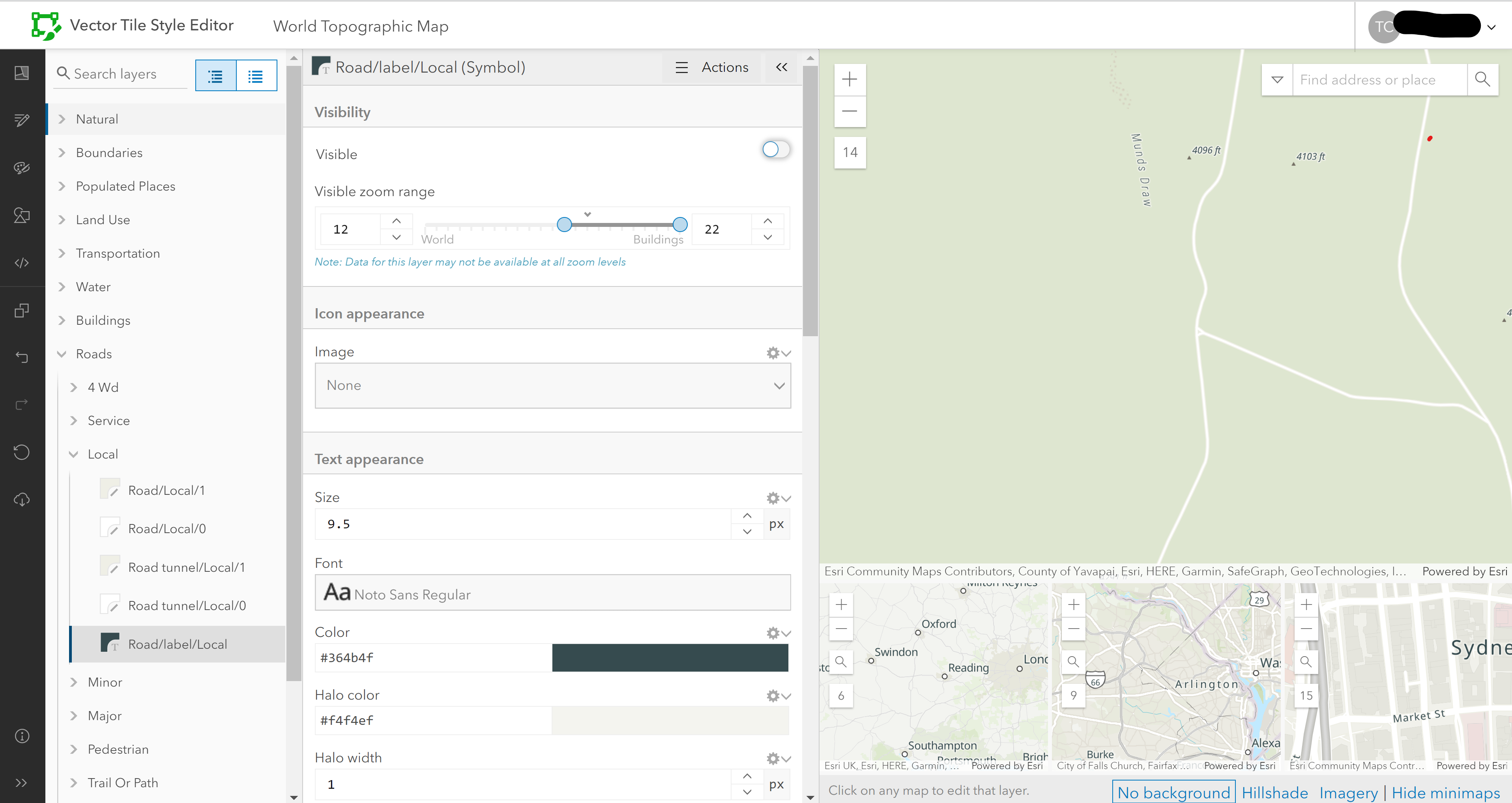
Task: Click the undo arrow icon in sidebar
Action: point(22,357)
